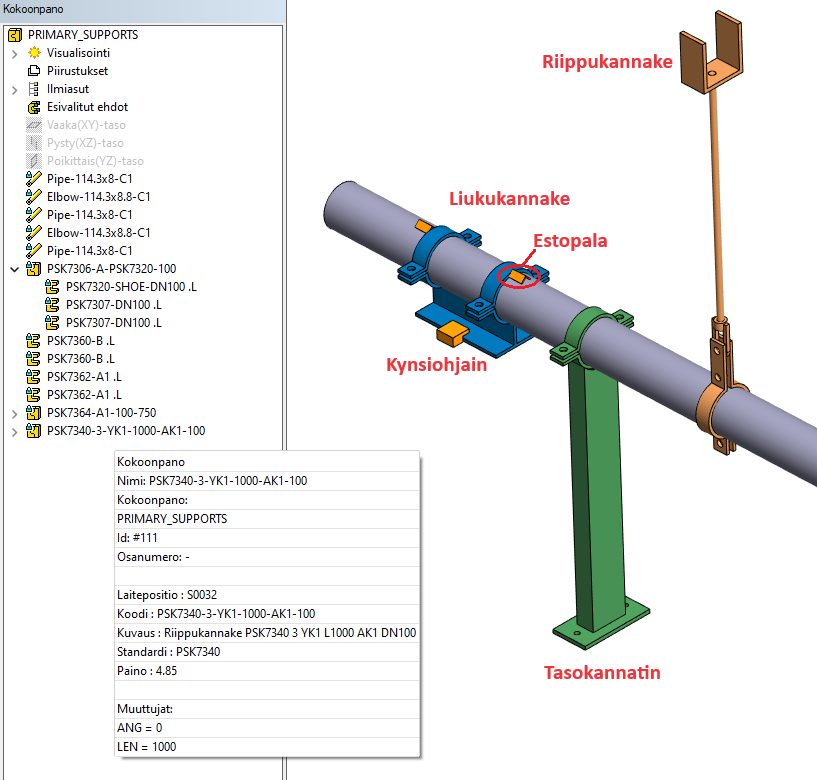Click the sun icon beside Visualisointi
The width and height of the screenshot is (817, 780).
pyautogui.click(x=34, y=53)
